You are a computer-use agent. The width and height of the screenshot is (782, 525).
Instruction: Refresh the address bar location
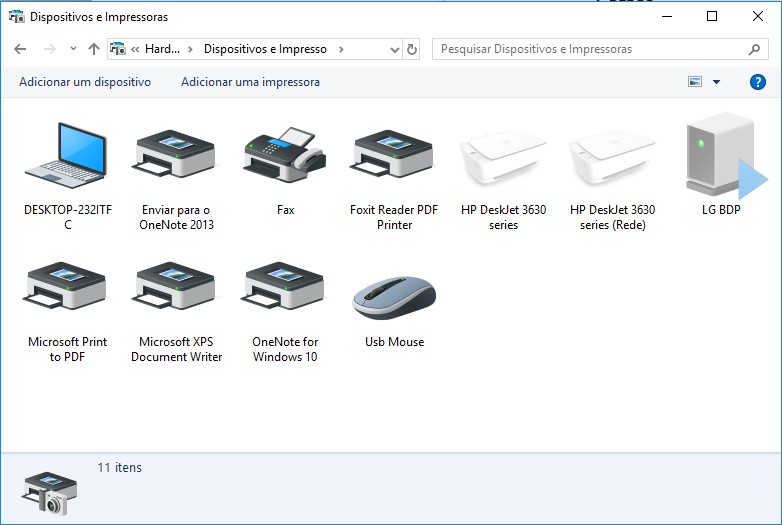[411, 49]
